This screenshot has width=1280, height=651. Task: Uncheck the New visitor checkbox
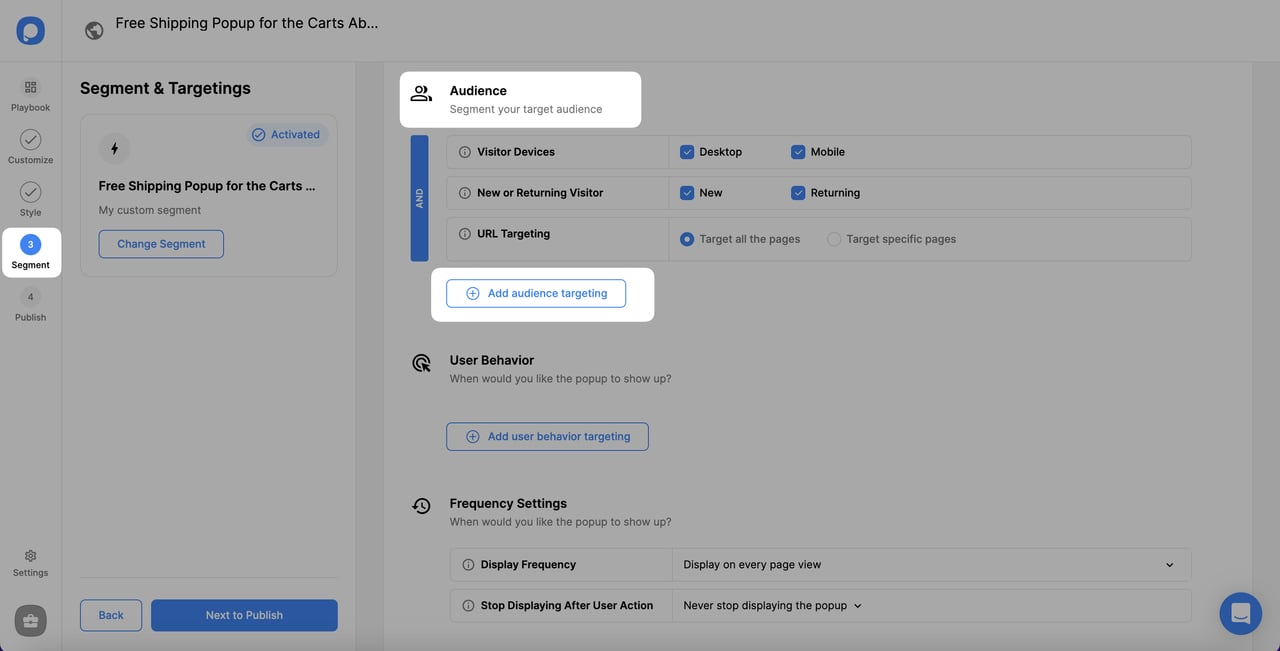(687, 193)
